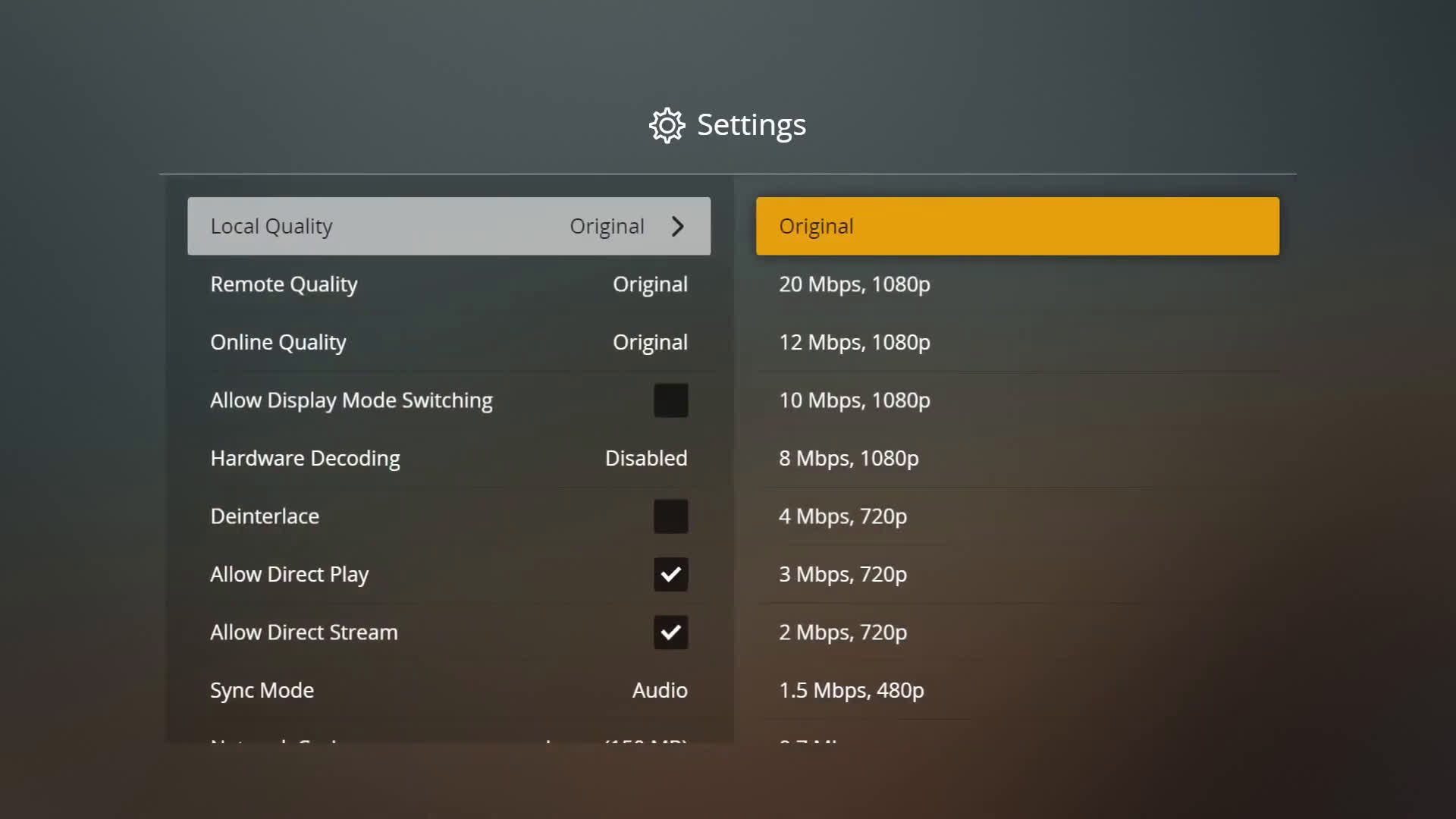Viewport: 1456px width, 819px height.
Task: Toggle the Deinterlace checkbox
Action: (670, 516)
